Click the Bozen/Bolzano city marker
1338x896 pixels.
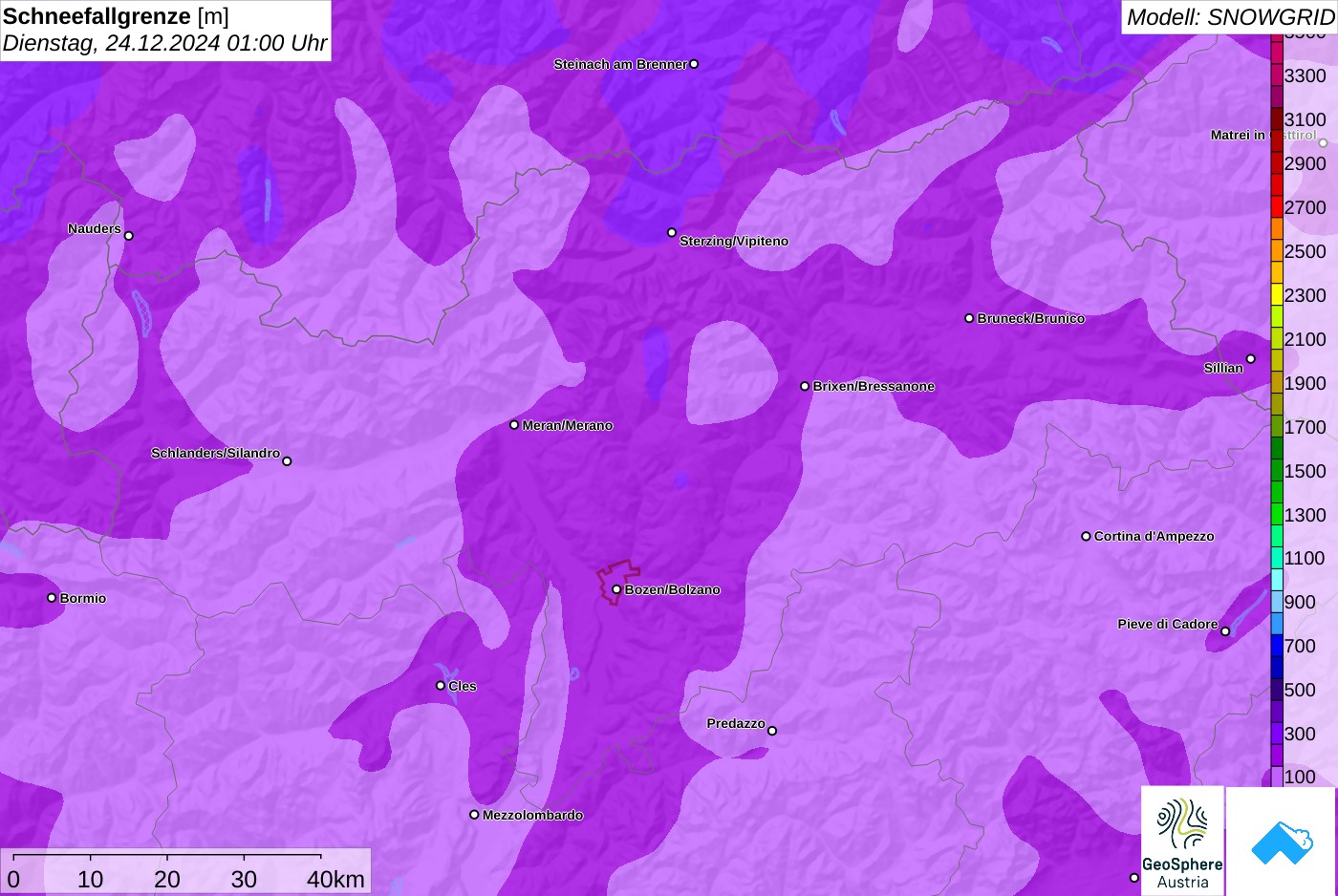tap(616, 589)
